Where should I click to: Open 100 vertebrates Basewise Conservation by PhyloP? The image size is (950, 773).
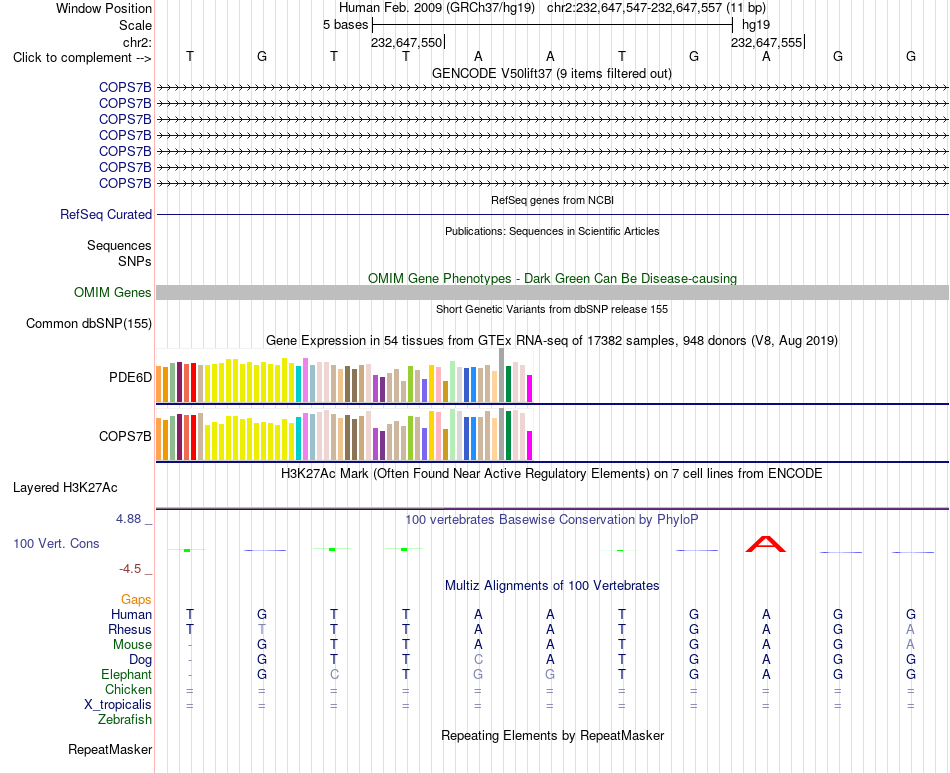tap(552, 519)
